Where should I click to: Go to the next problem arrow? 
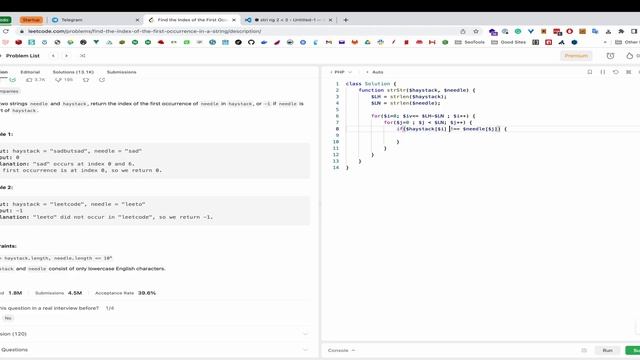(x=67, y=56)
